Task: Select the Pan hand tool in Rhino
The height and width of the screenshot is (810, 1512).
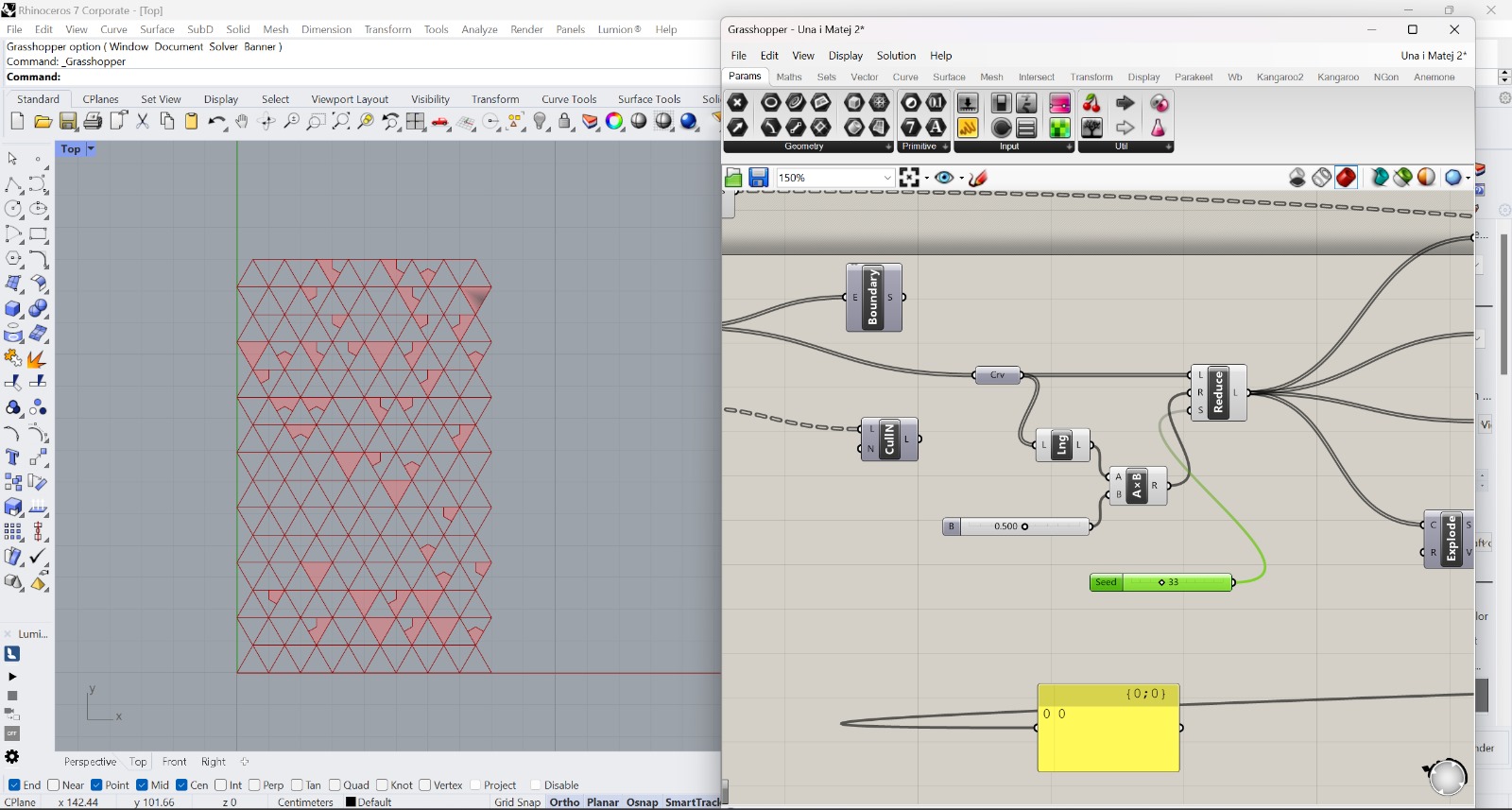Action: [242, 121]
